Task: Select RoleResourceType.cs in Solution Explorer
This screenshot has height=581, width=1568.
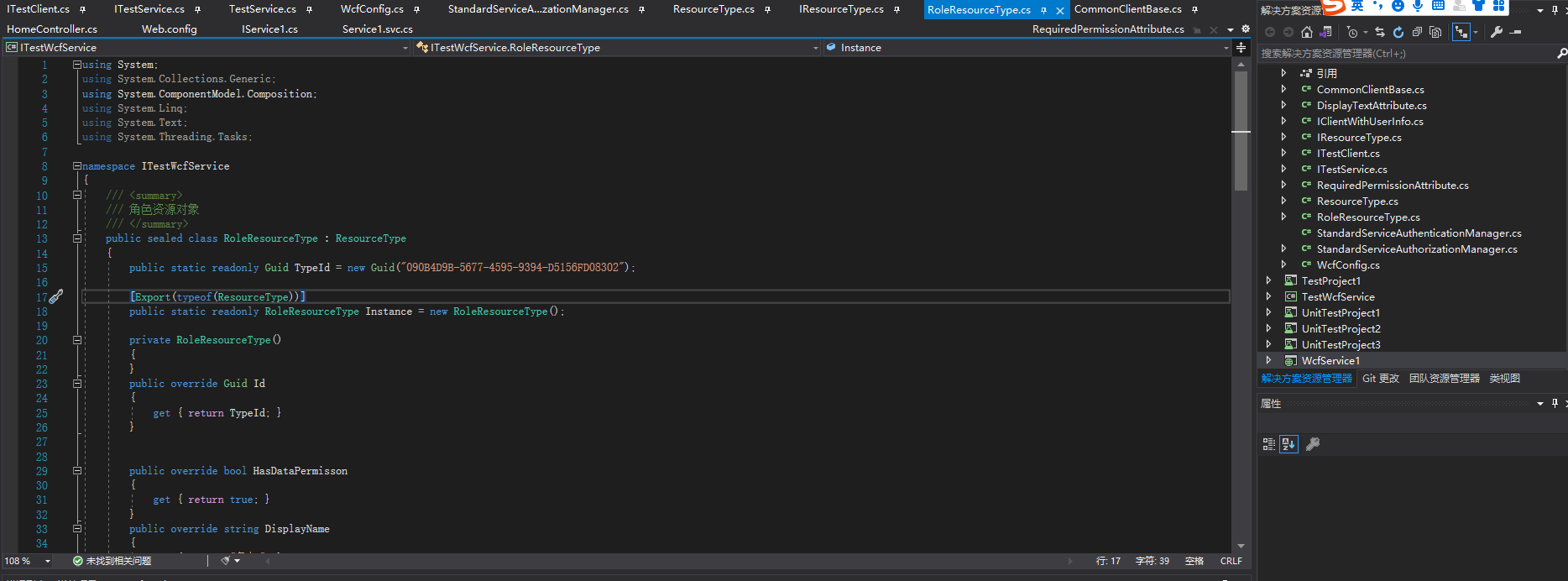Action: click(1368, 217)
